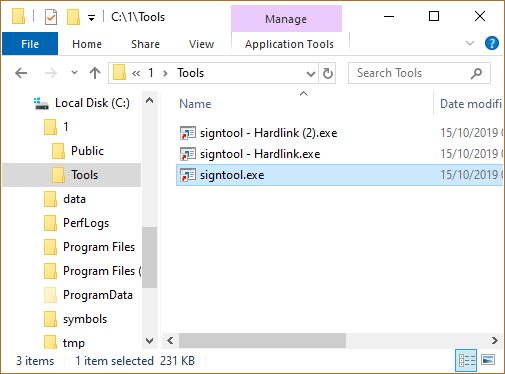
Task: Go forward with the right arrow
Action: point(51,73)
